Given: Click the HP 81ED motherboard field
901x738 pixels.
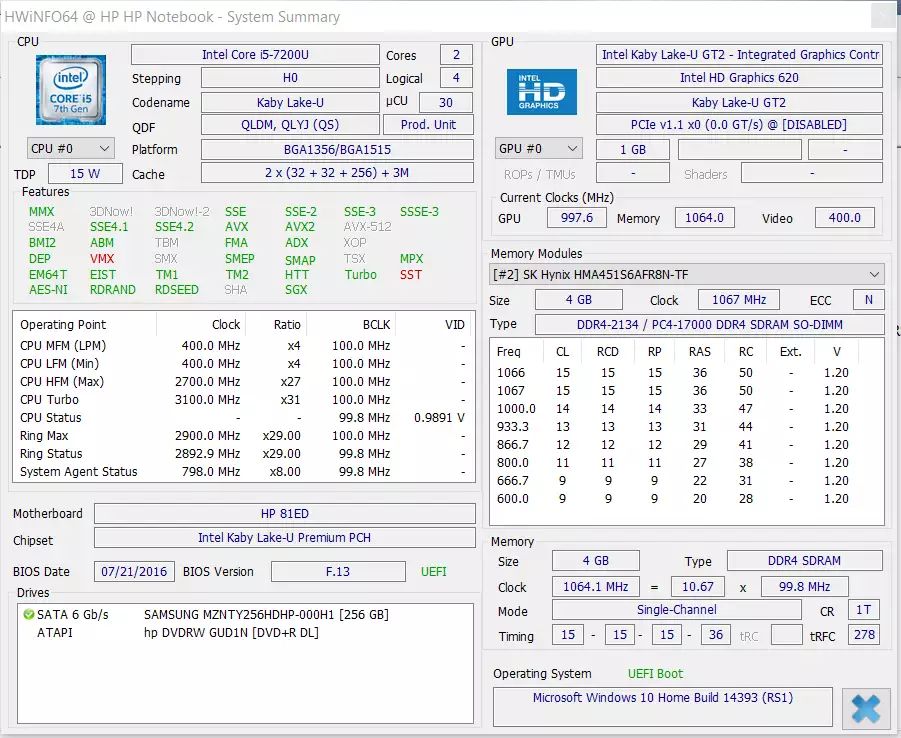Looking at the screenshot, I should click(284, 513).
